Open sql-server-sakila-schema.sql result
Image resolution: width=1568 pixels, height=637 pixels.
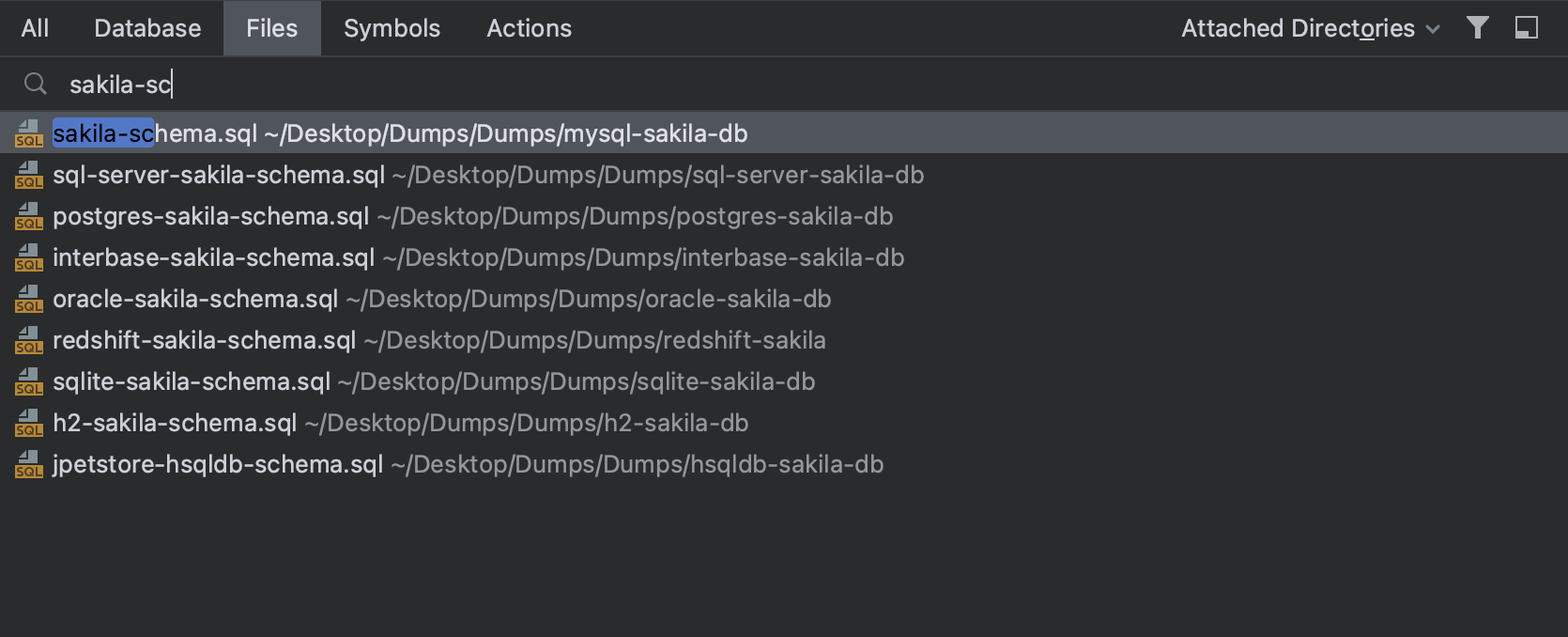784,175
